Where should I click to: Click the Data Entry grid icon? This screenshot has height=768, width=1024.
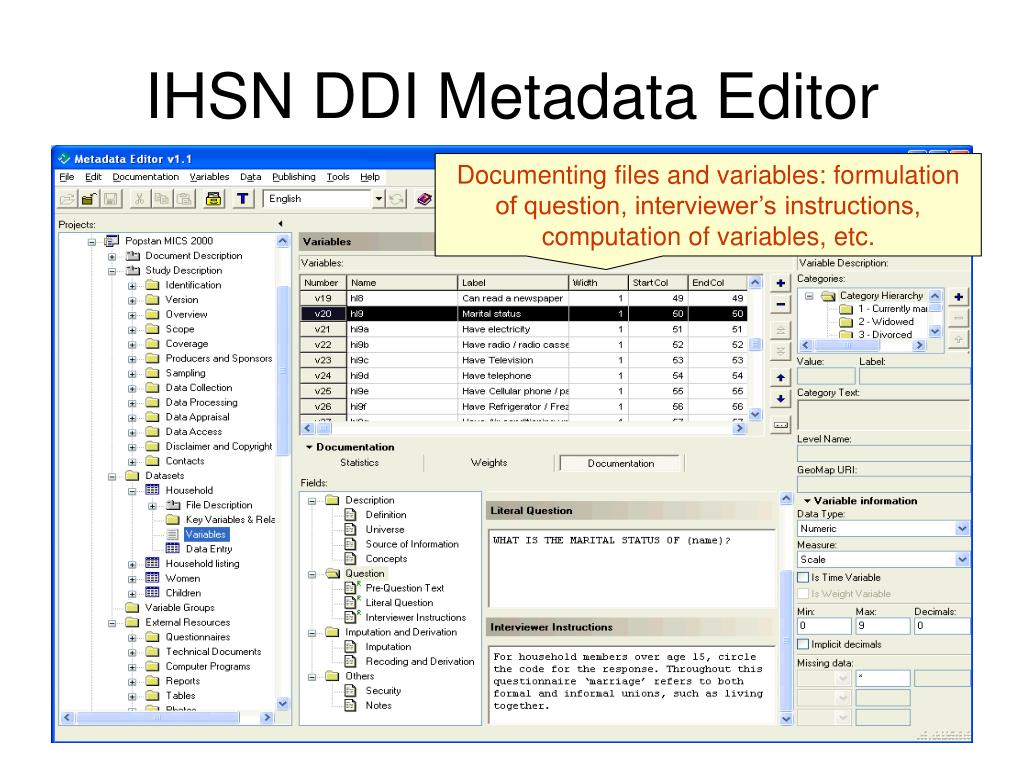(x=172, y=549)
